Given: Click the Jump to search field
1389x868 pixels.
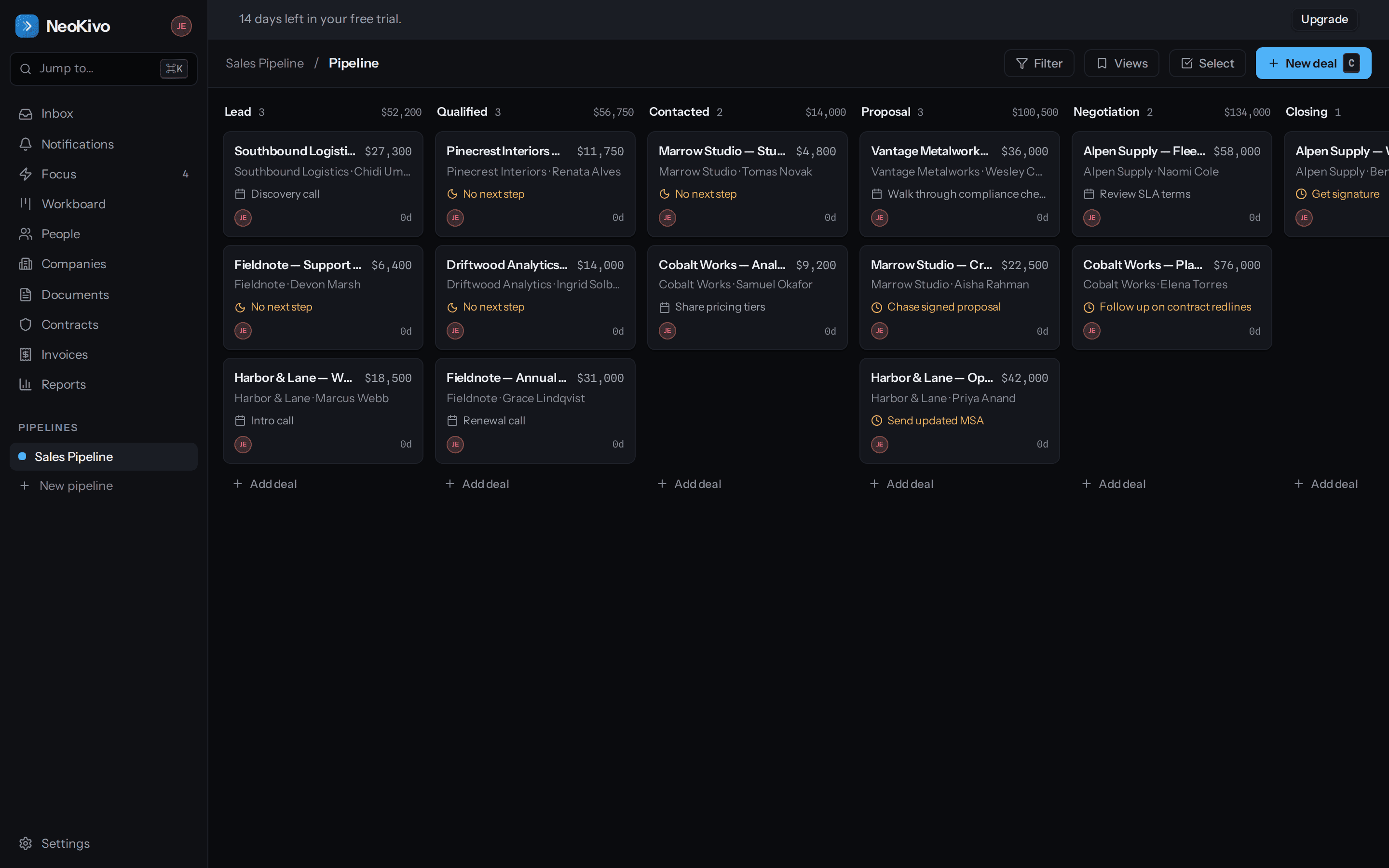Looking at the screenshot, I should click(103, 69).
